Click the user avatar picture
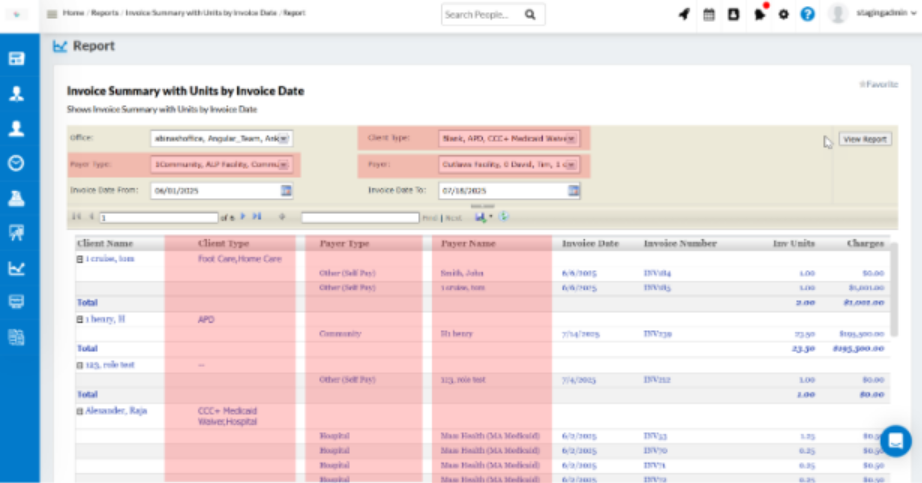 (x=837, y=14)
